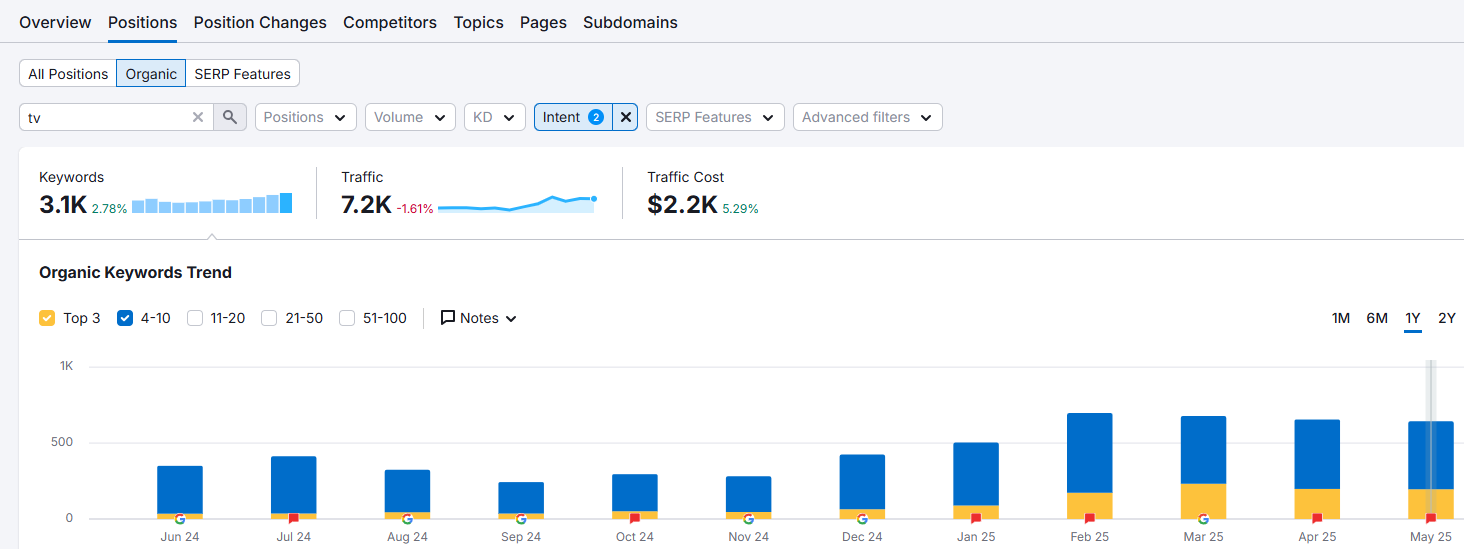Click the Google update icon under Jun 24

point(180,519)
